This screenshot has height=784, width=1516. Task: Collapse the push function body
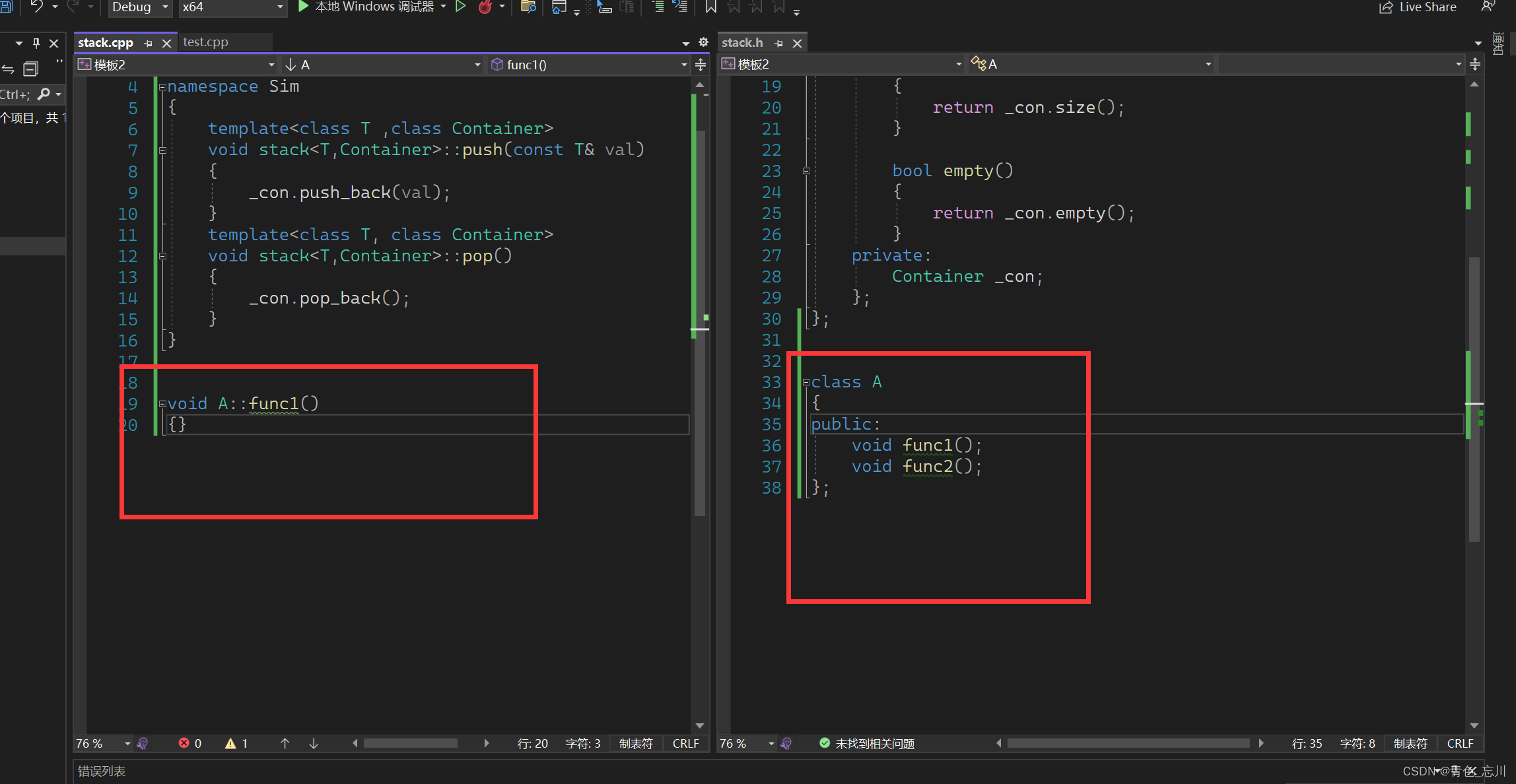click(x=162, y=150)
